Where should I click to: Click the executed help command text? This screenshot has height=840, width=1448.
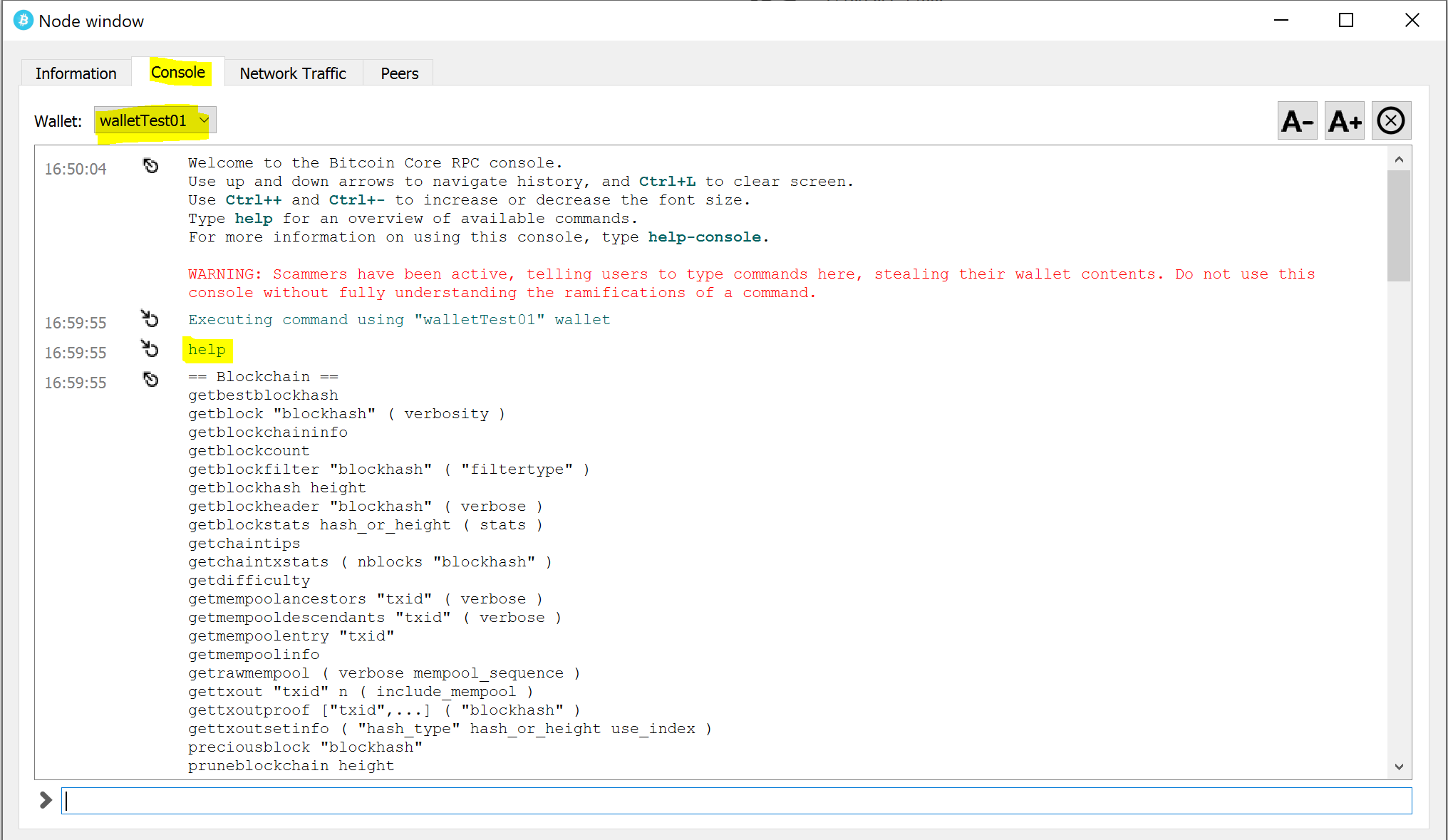point(207,350)
